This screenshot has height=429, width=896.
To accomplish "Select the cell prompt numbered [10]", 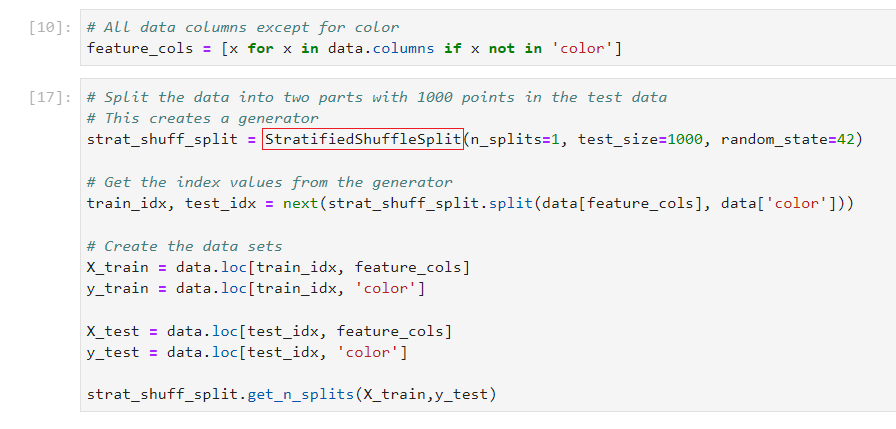I will [x=50, y=28].
